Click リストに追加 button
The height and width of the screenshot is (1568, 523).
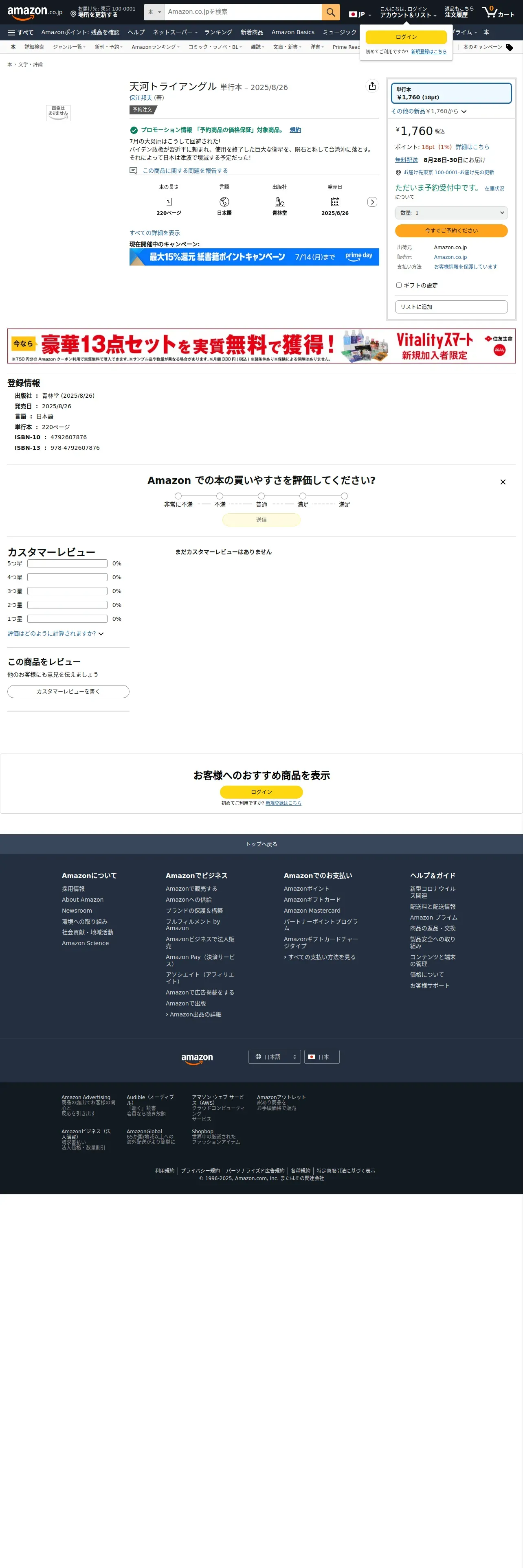click(x=451, y=307)
